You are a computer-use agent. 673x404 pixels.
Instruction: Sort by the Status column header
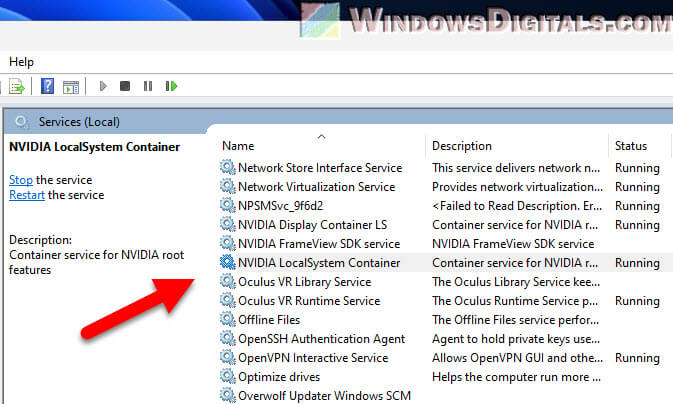click(x=631, y=146)
